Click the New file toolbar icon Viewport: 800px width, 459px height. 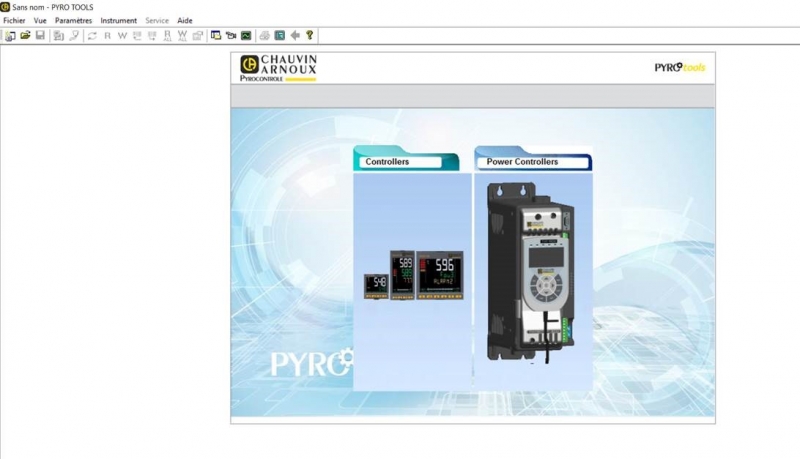tap(10, 36)
